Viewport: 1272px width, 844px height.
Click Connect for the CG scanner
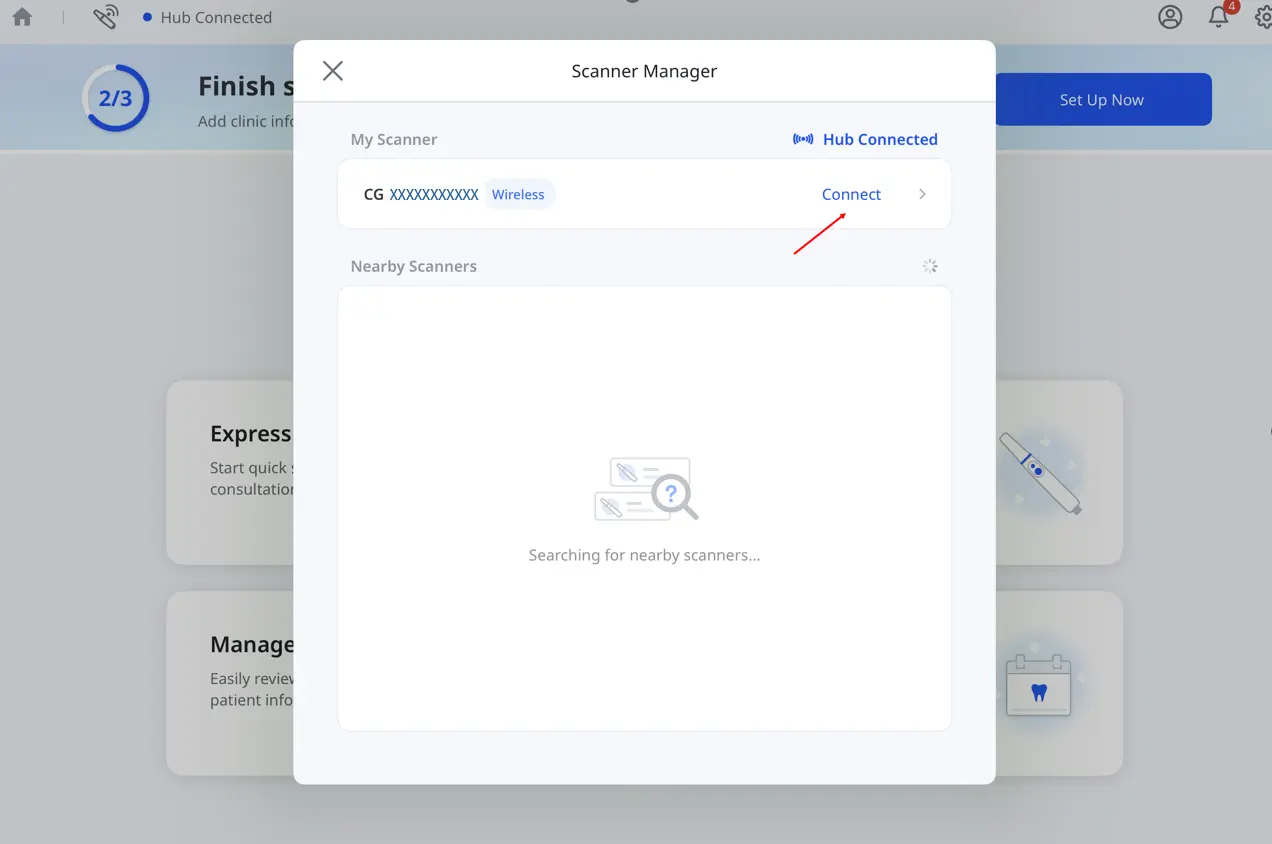(851, 194)
